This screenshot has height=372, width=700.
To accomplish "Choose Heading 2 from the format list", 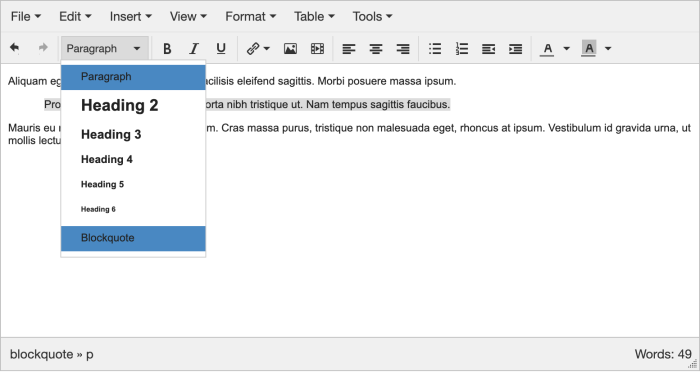I will tap(133, 105).
